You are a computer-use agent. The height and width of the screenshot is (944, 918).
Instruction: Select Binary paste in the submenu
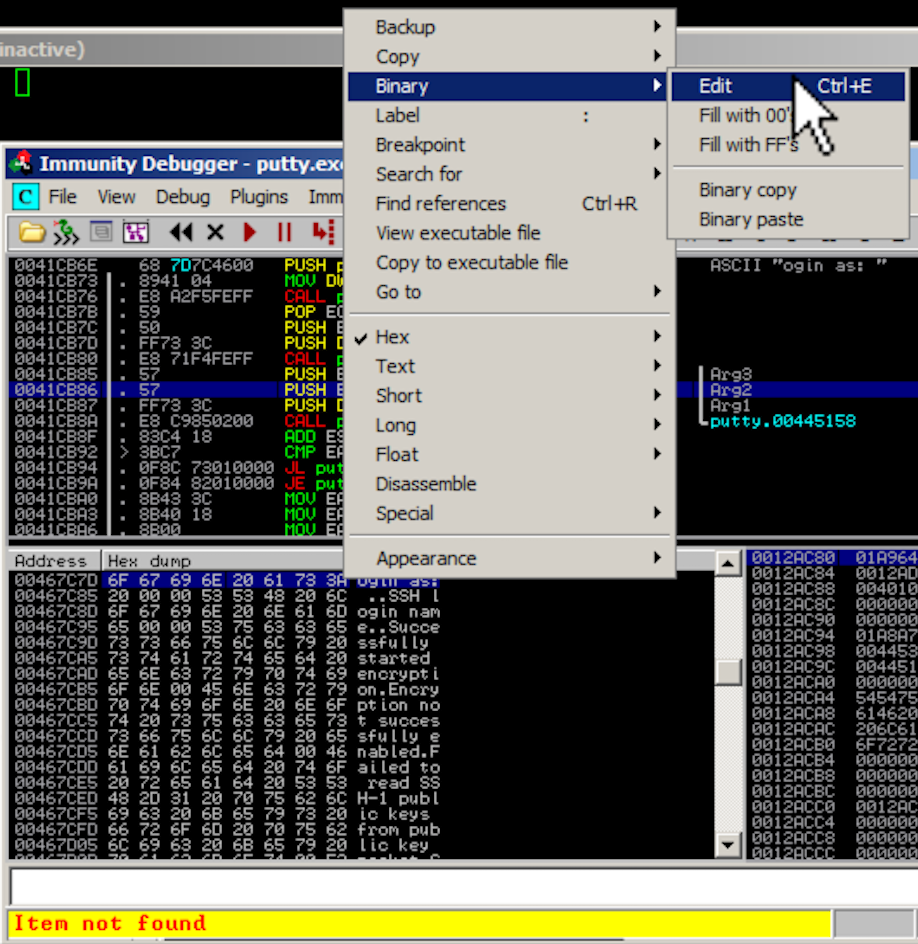coord(751,219)
